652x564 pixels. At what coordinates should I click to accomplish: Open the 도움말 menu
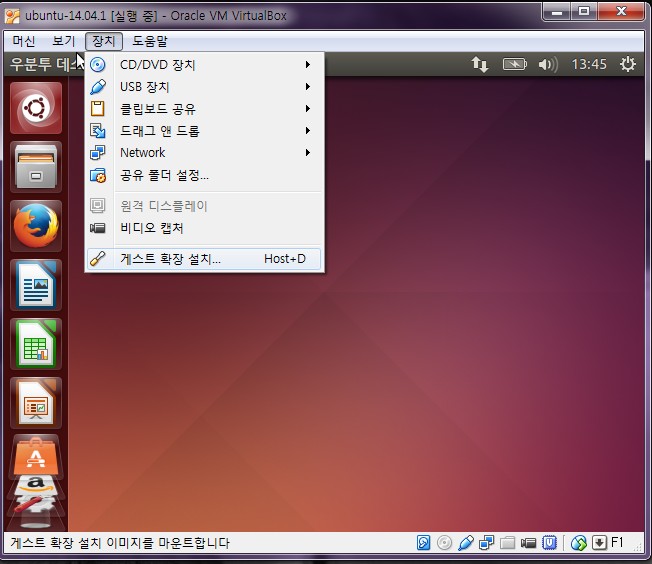[x=150, y=41]
